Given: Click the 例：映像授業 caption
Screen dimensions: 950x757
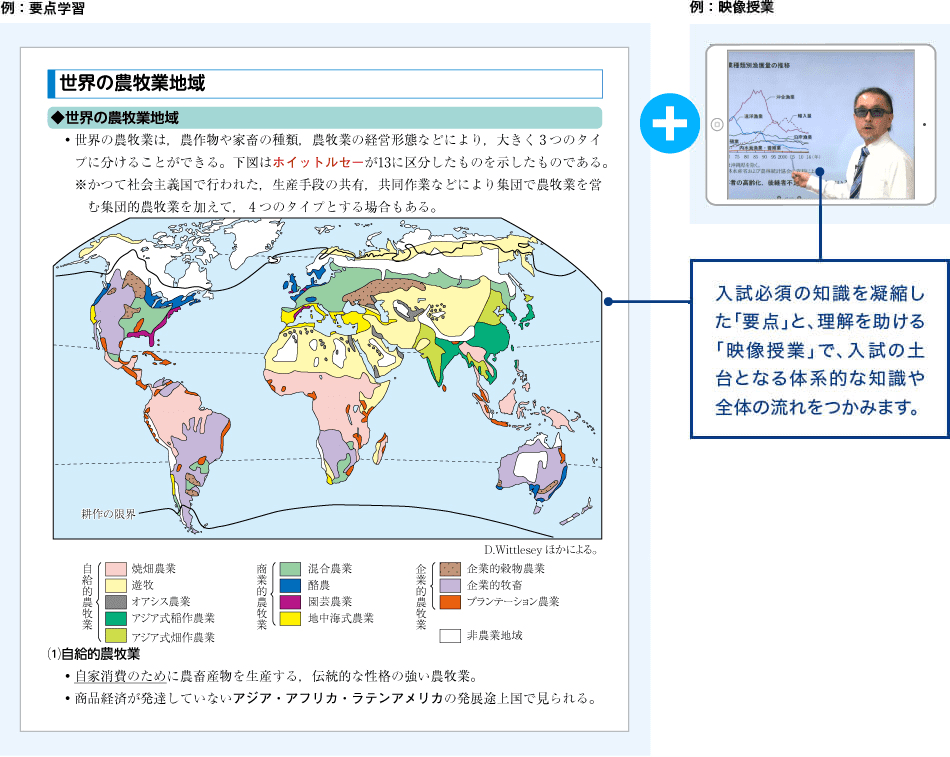Looking at the screenshot, I should [731, 7].
